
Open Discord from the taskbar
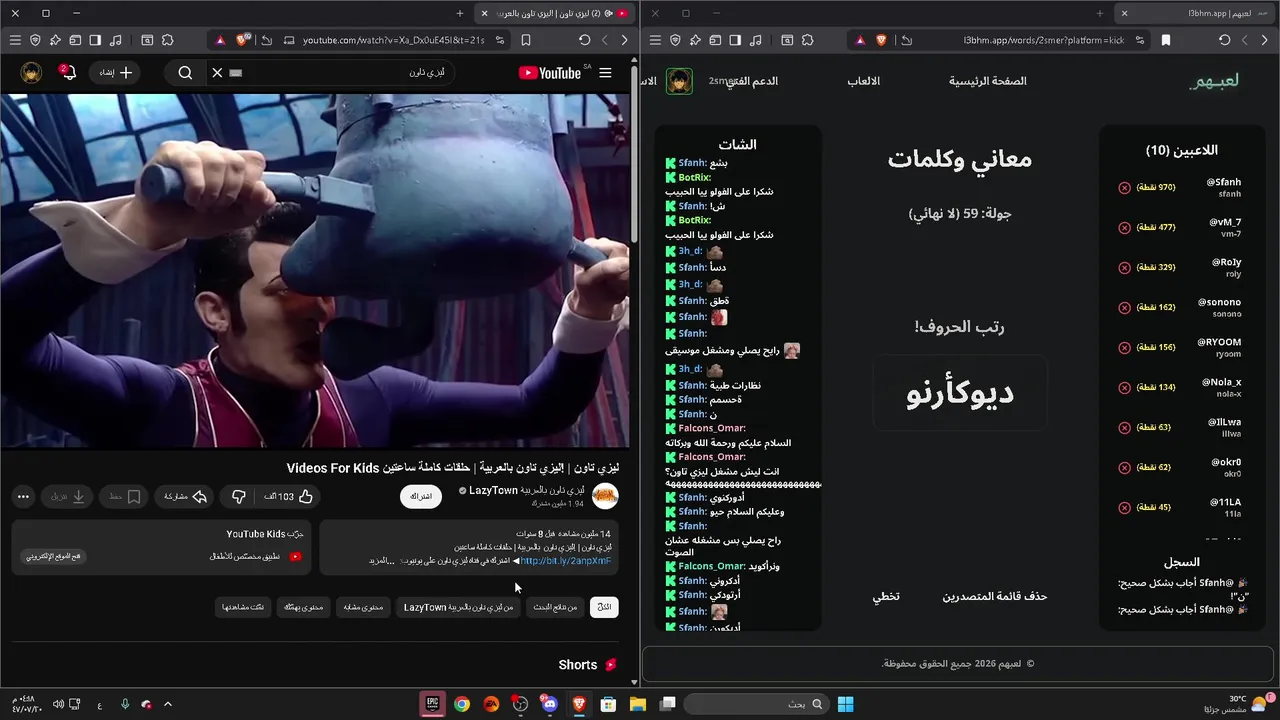[549, 704]
